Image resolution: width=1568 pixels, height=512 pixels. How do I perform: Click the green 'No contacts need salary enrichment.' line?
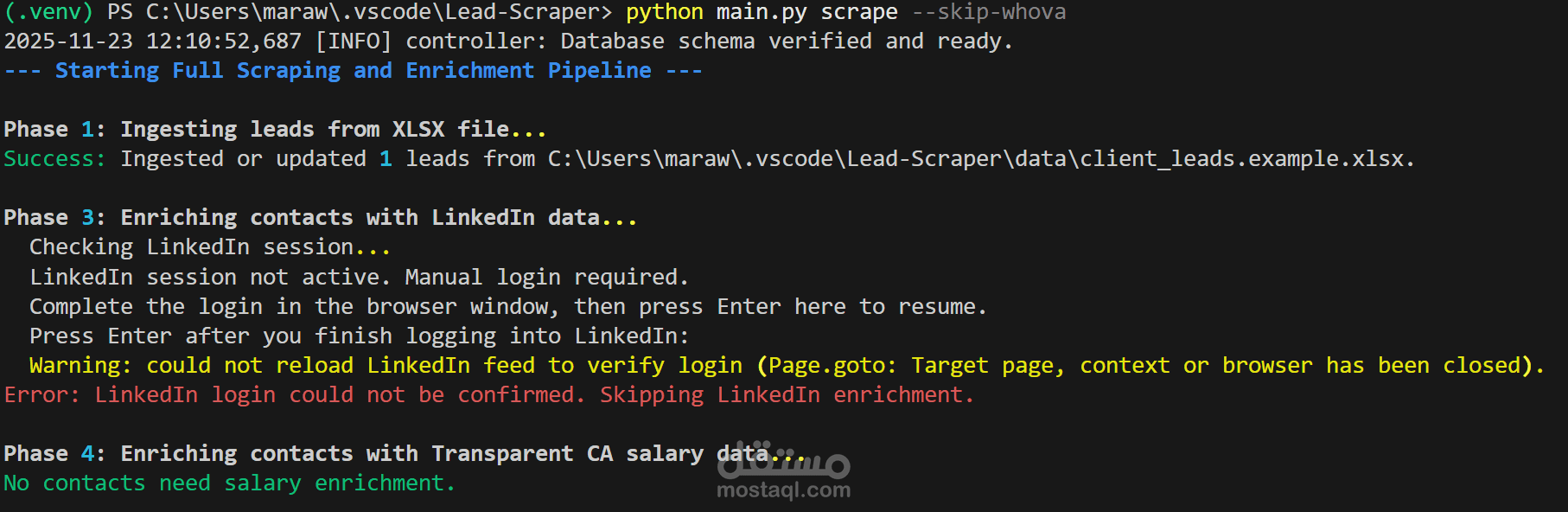230,483
